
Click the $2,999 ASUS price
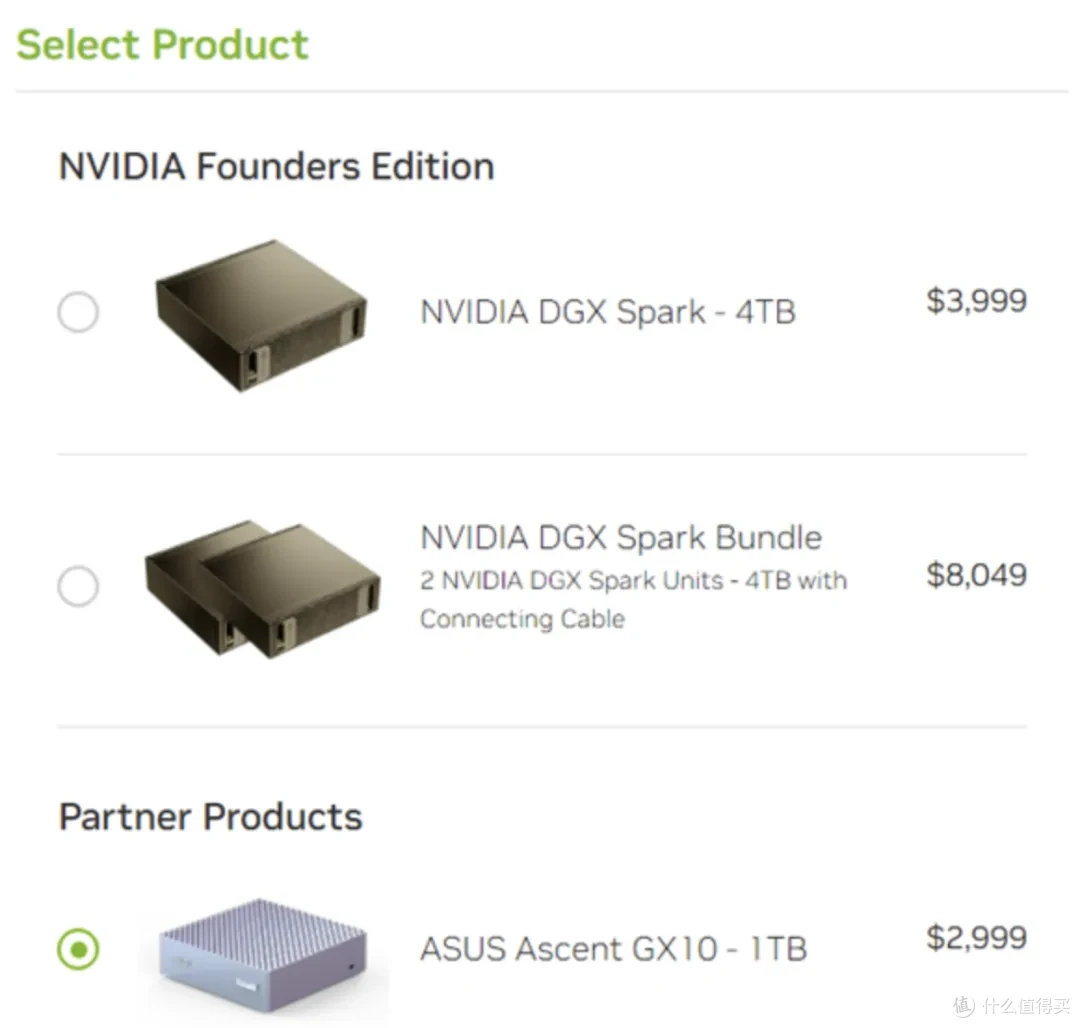[x=976, y=938]
